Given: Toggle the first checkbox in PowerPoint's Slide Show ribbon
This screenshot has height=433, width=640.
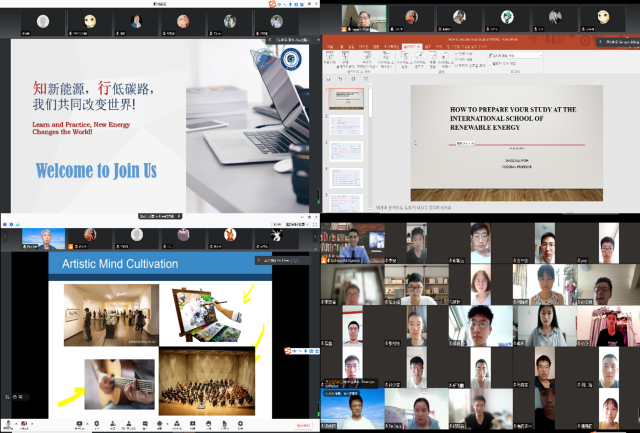Looking at the screenshot, I should pyautogui.click(x=455, y=55).
